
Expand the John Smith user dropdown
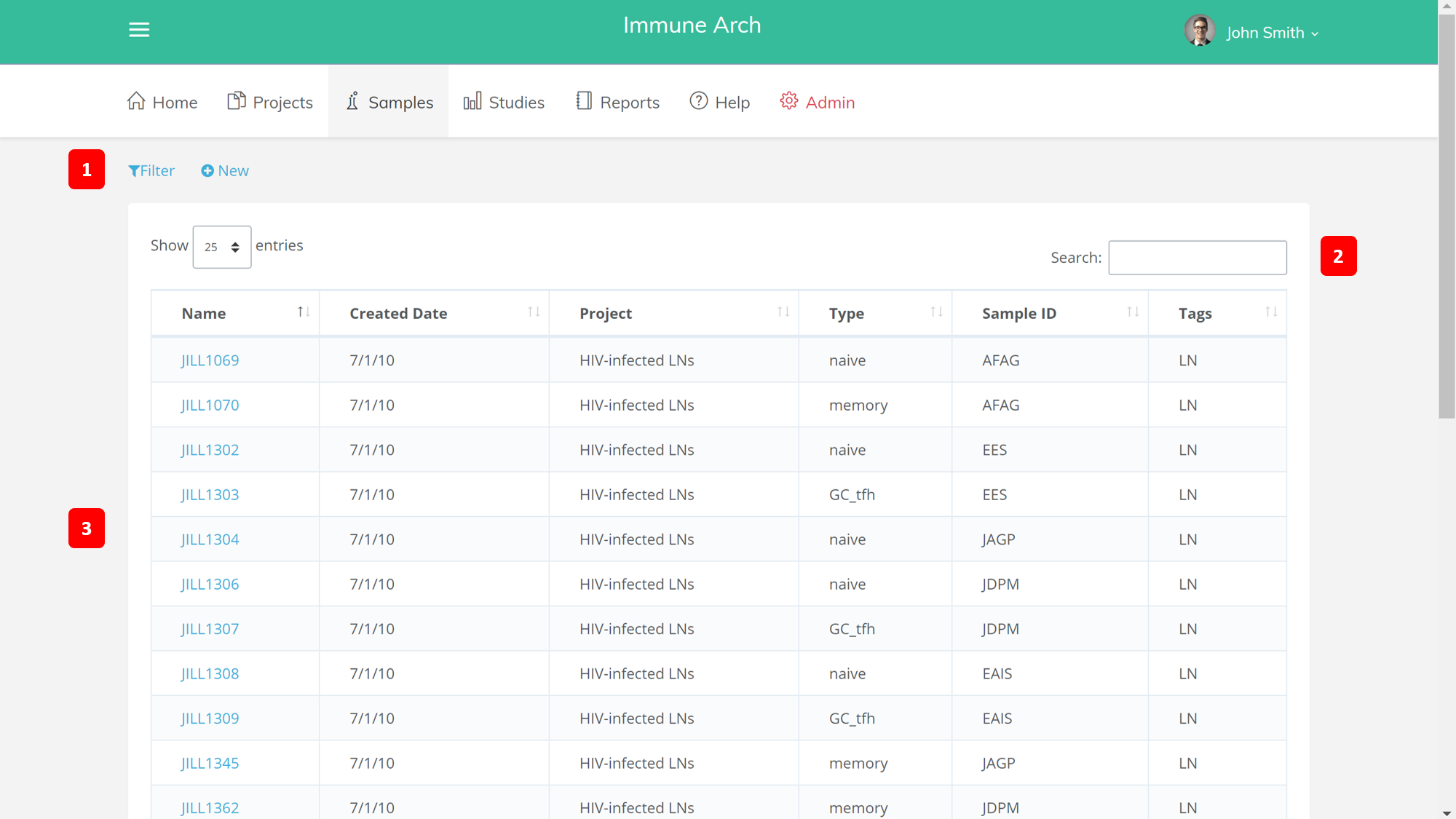pyautogui.click(x=1315, y=33)
